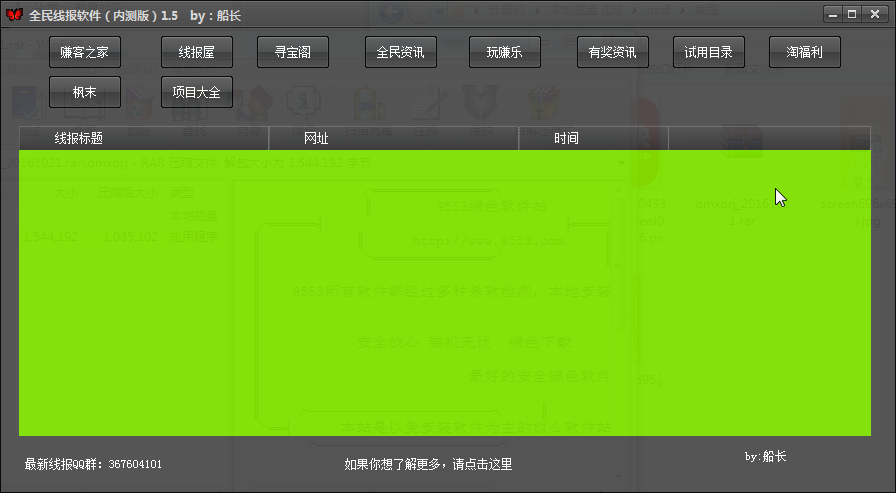Click the butterfly app icon in title bar
Image resolution: width=896 pixels, height=493 pixels.
coord(13,15)
